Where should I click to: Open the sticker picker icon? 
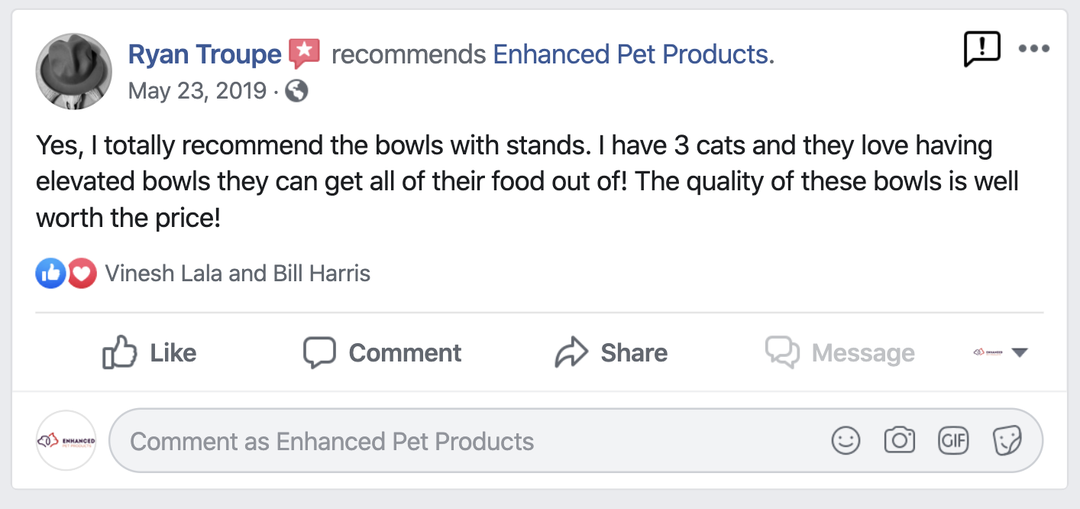tap(1006, 441)
